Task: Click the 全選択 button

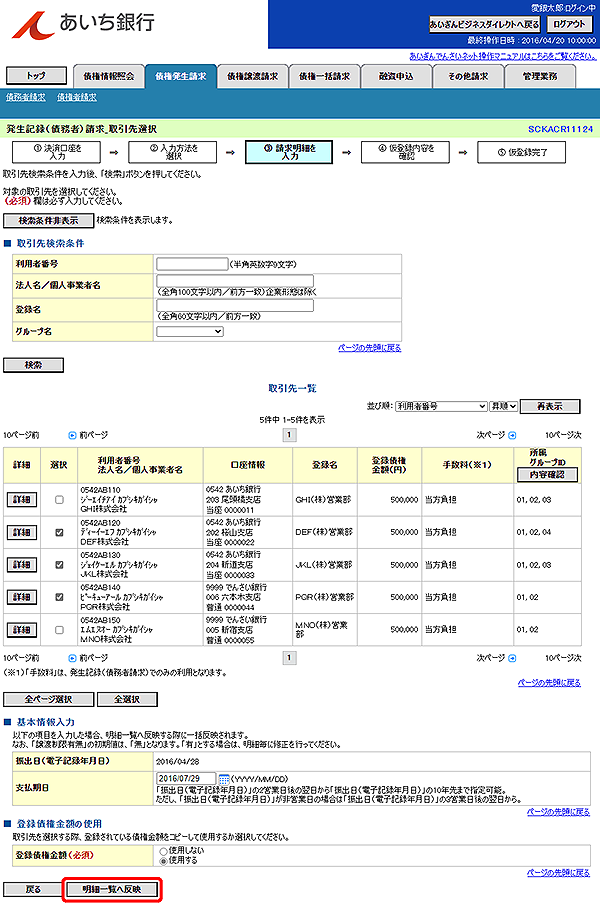Action: click(127, 700)
